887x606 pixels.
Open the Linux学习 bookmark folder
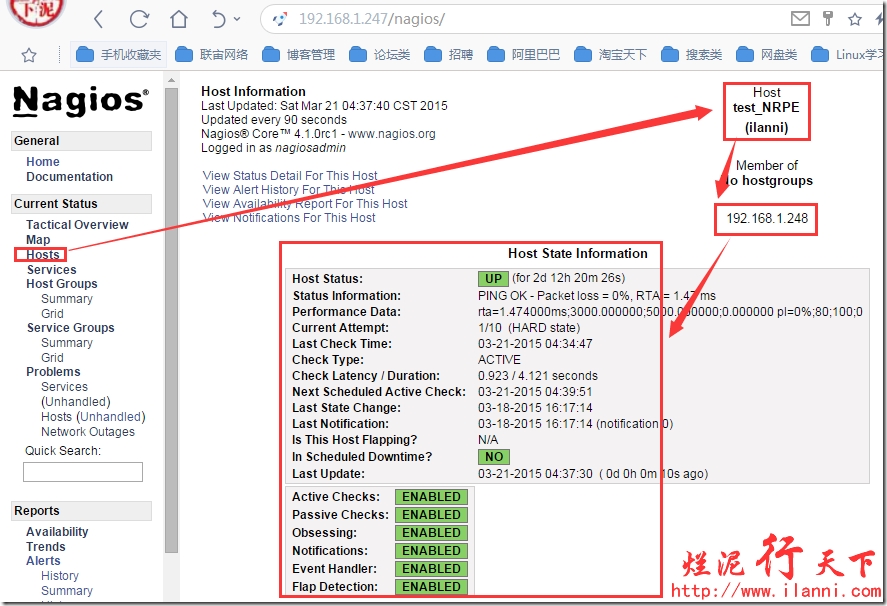(x=847, y=55)
